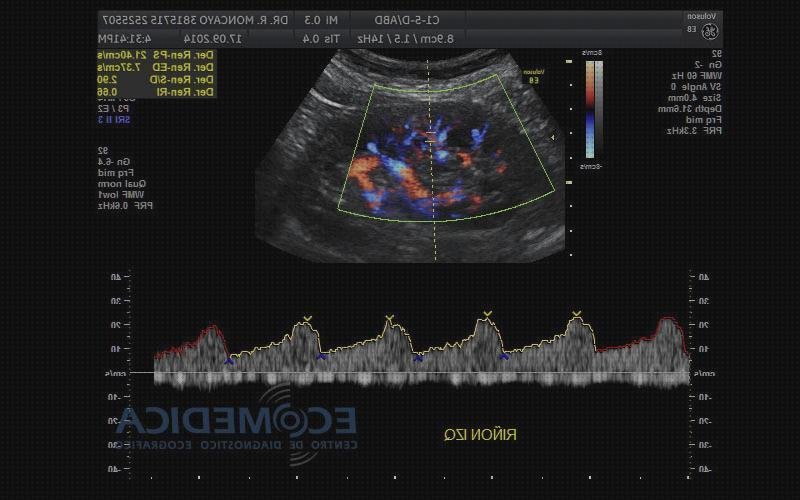The height and width of the screenshot is (500, 800).
Task: Click the PRF 3.3kHz setting
Action: coord(694,131)
